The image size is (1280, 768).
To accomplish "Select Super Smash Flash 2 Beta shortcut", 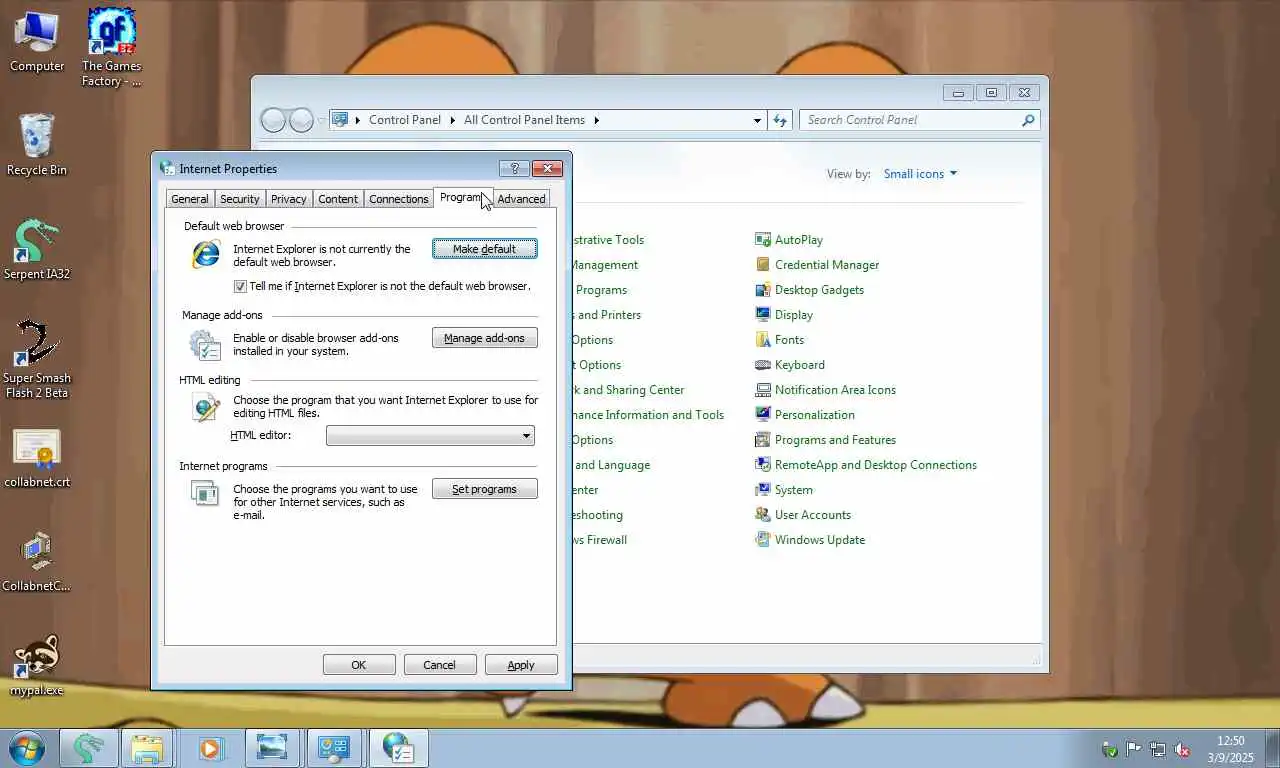I will pyautogui.click(x=37, y=359).
